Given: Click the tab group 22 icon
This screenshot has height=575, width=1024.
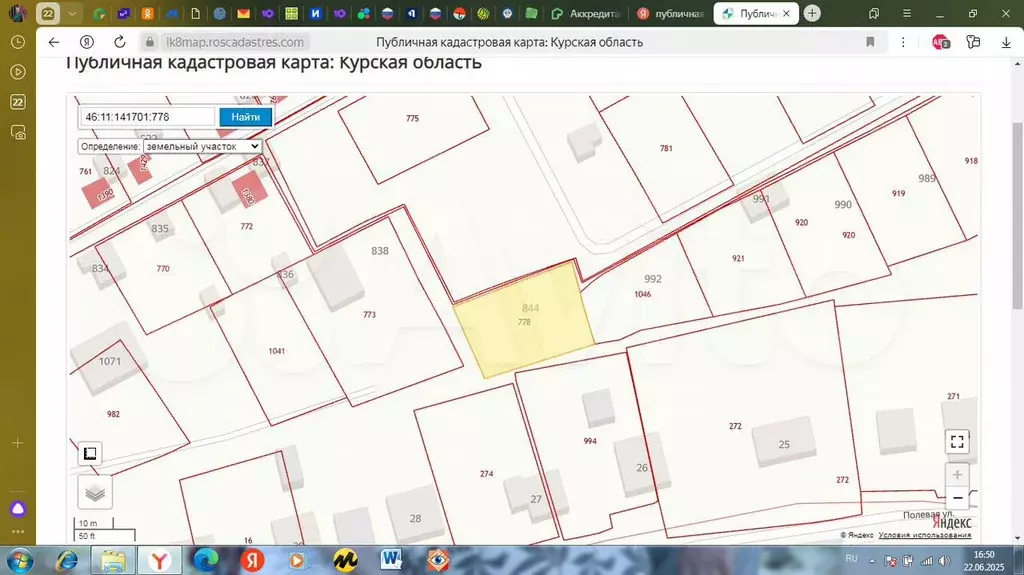Looking at the screenshot, I should 48,13.
